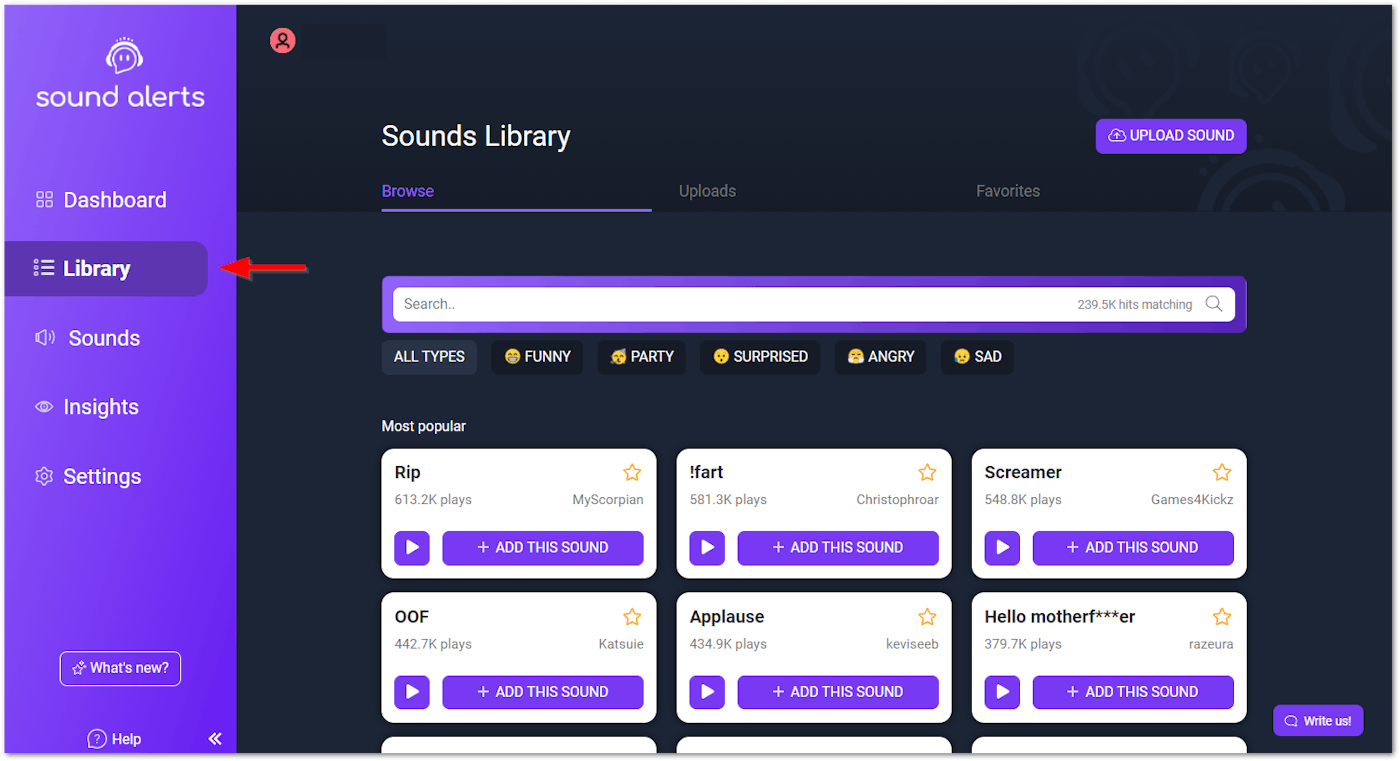Viewport: 1400px width, 761px height.
Task: Add the Screamer sound
Action: (x=1133, y=548)
